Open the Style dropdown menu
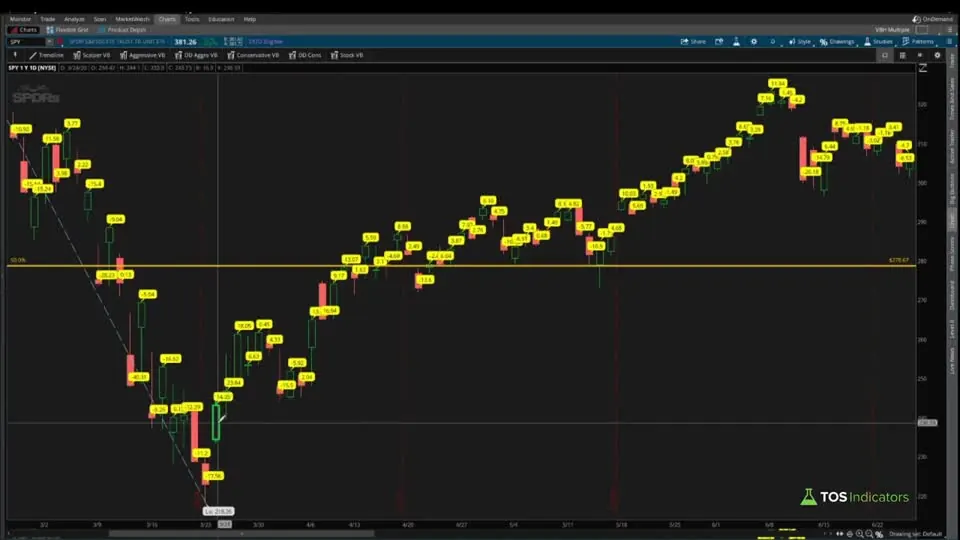 (800, 42)
